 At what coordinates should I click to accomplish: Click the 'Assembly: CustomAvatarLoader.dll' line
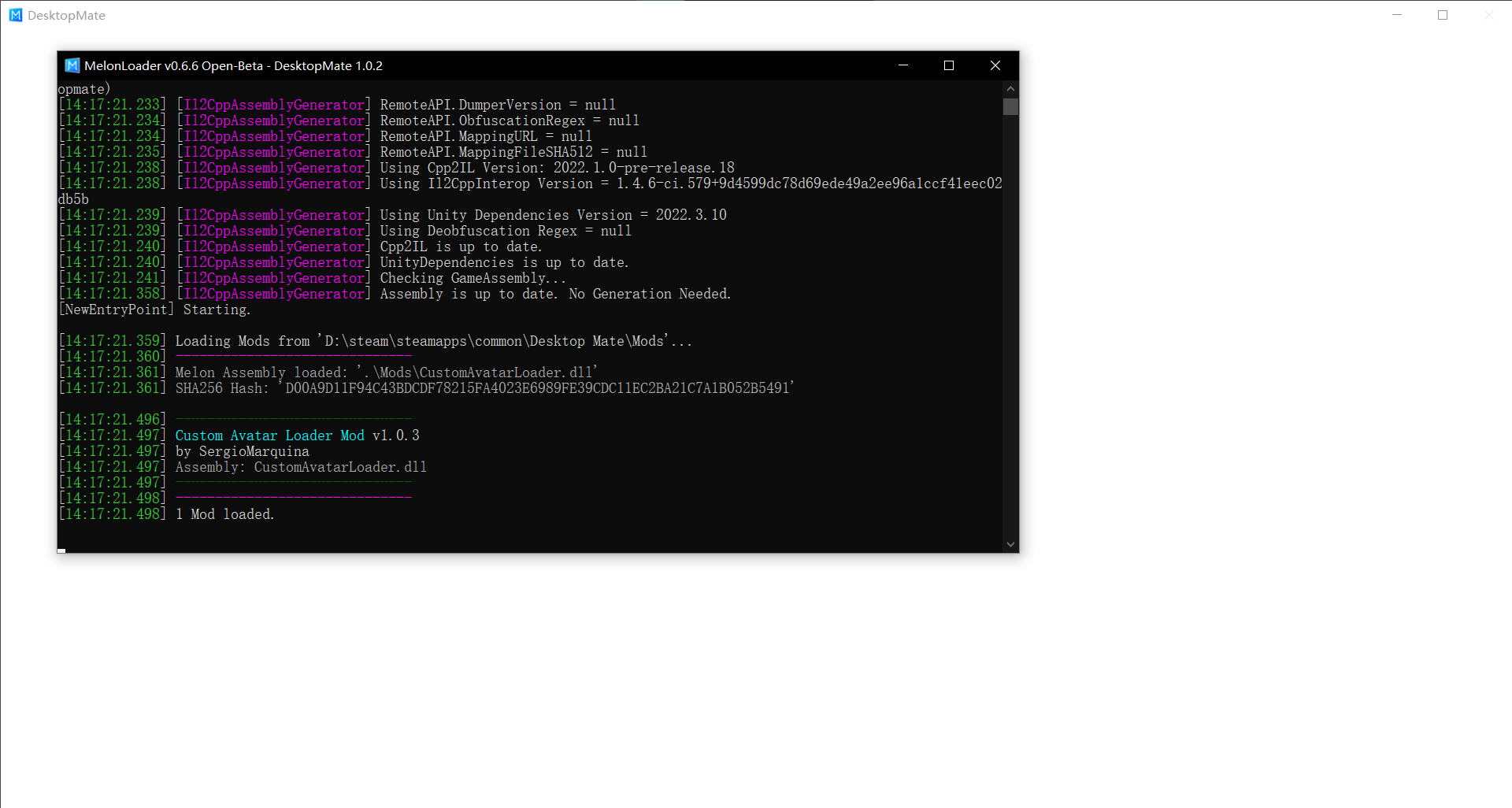301,467
